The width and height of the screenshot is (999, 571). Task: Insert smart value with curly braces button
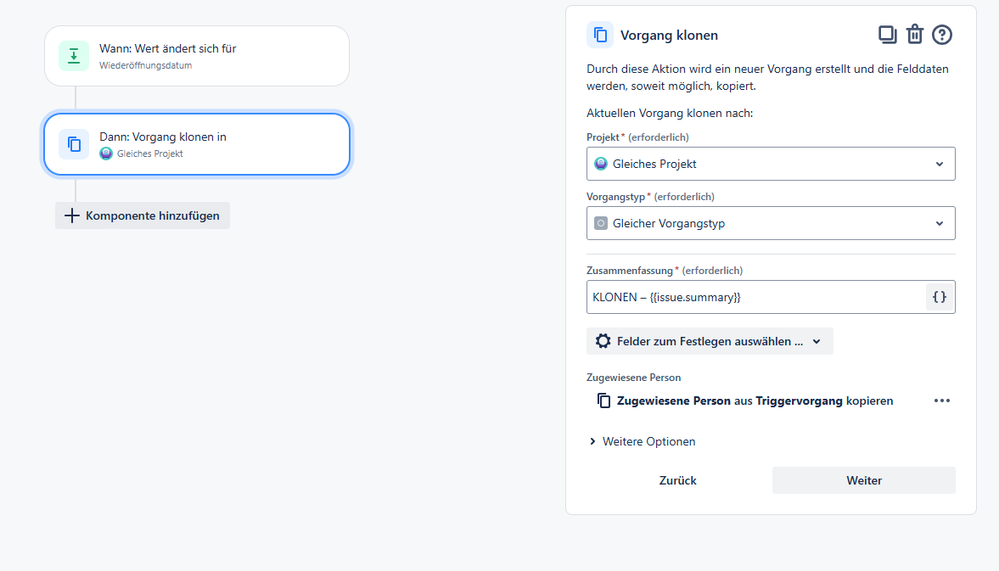(x=939, y=297)
